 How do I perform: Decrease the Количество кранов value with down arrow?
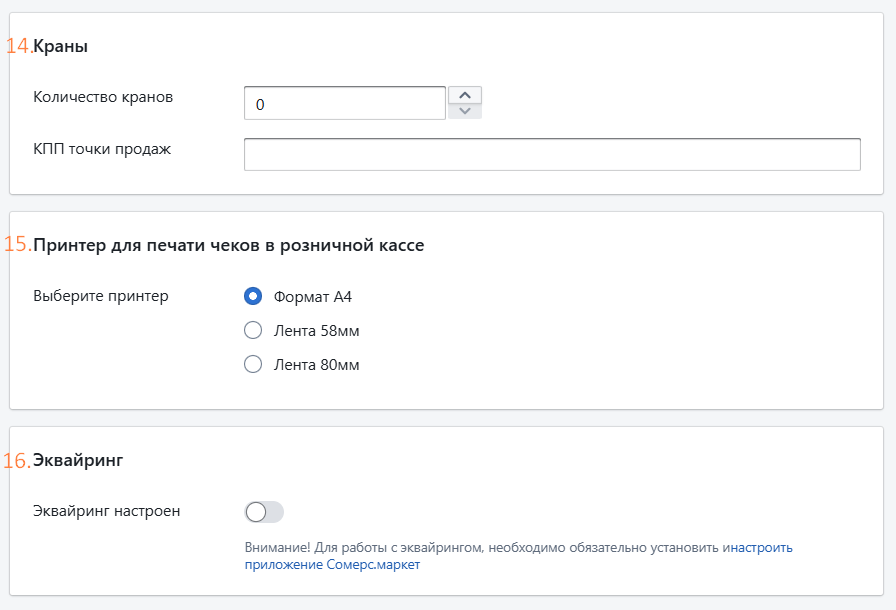(465, 111)
